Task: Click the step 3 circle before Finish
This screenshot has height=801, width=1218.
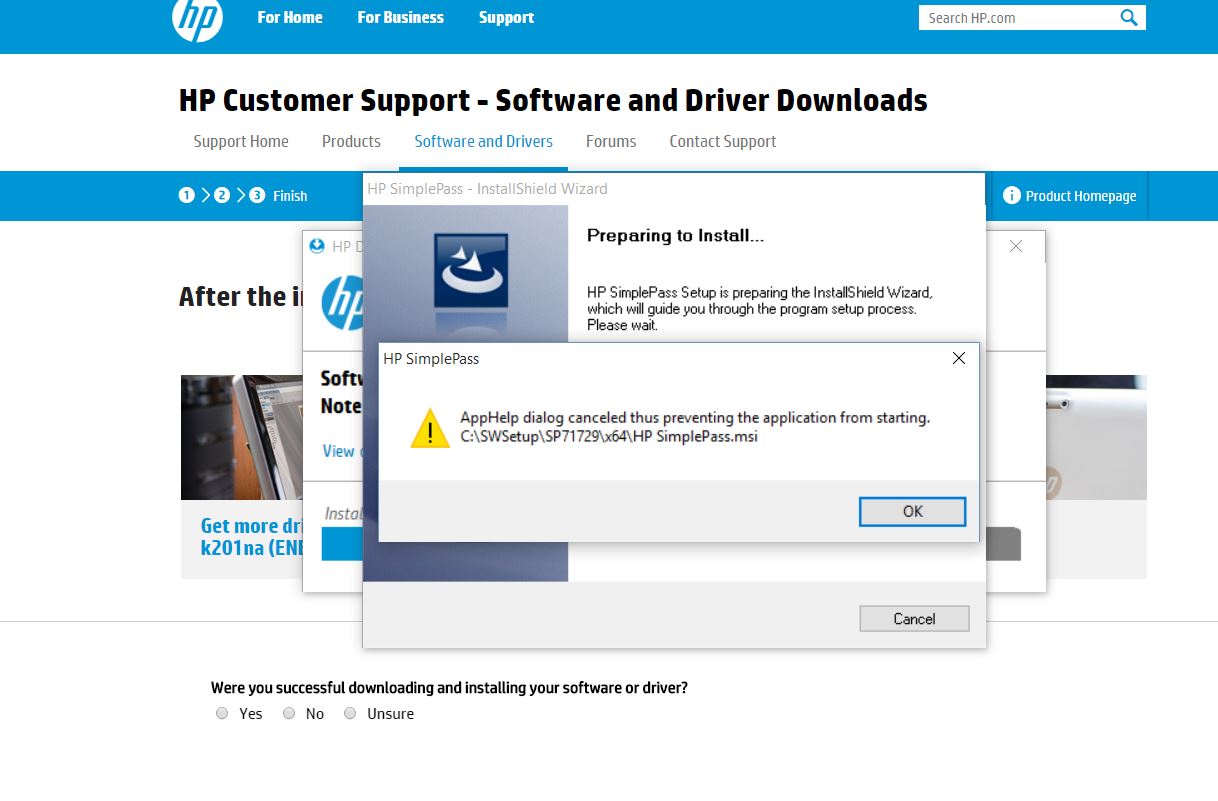Action: [255, 195]
